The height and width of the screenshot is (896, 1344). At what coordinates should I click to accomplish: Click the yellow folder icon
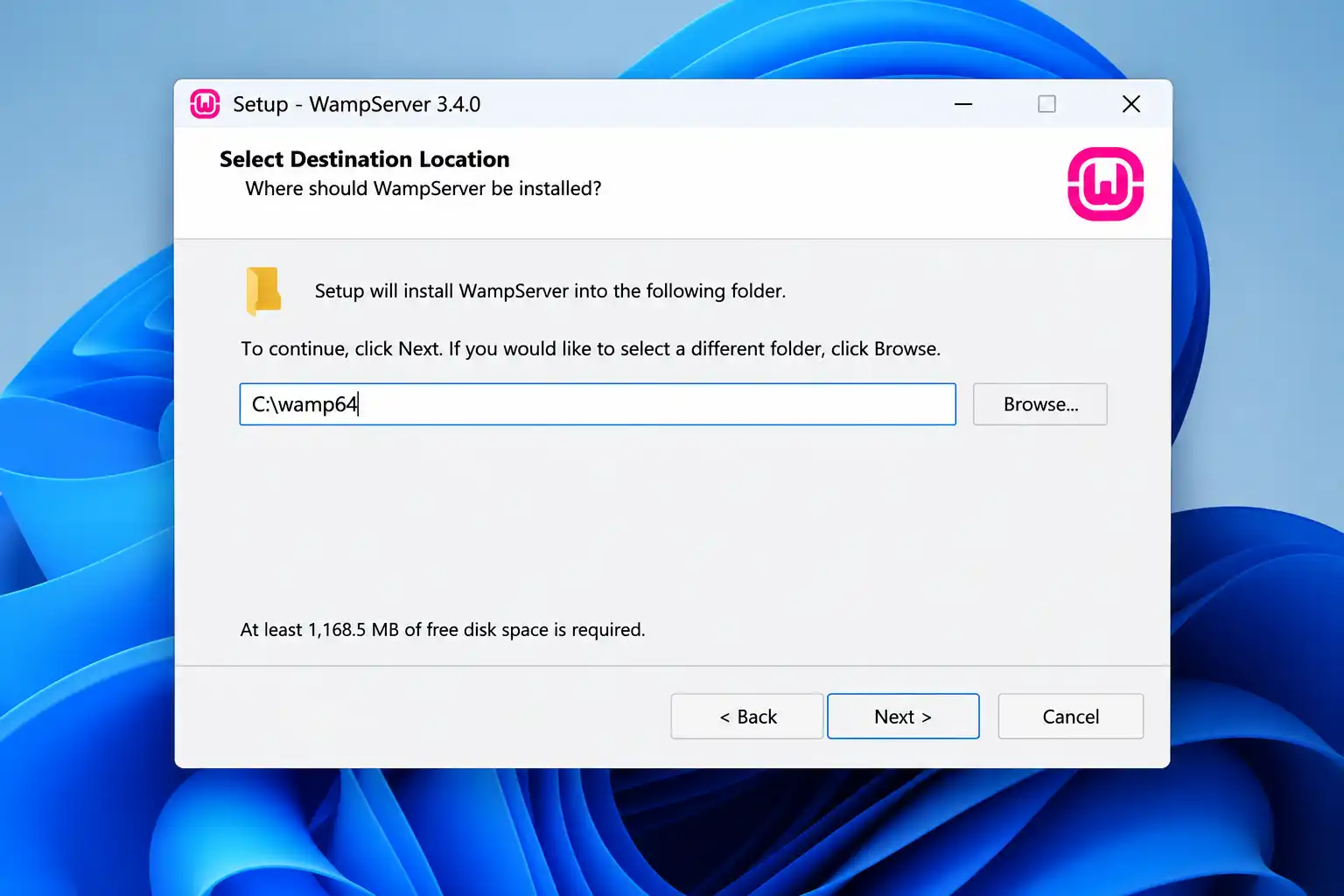point(263,290)
